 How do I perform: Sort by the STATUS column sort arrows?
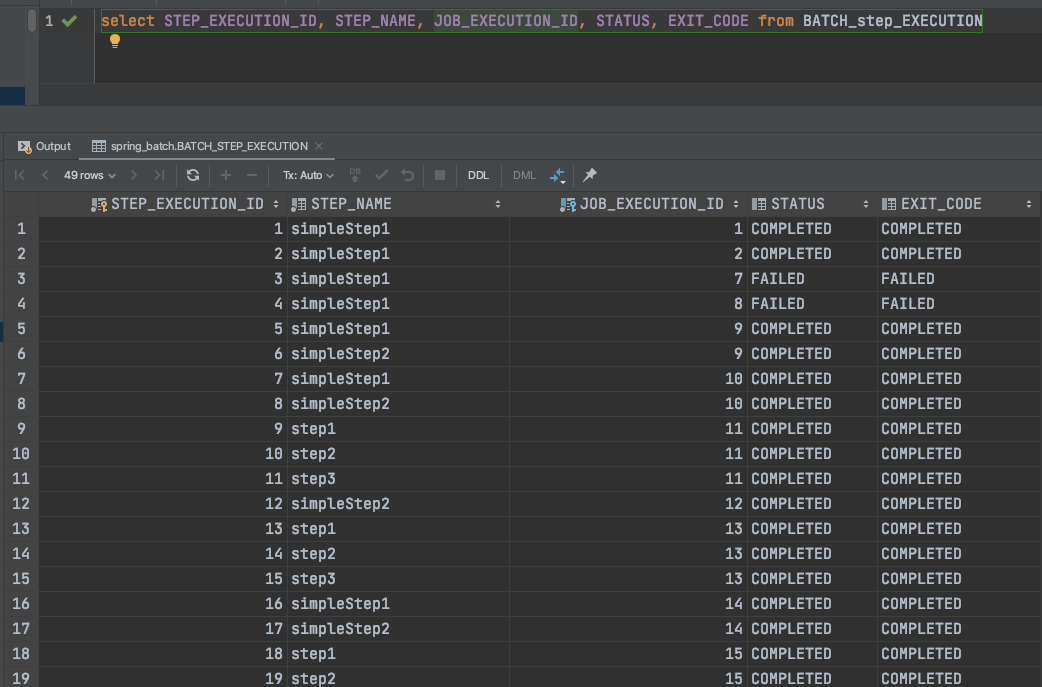point(866,204)
